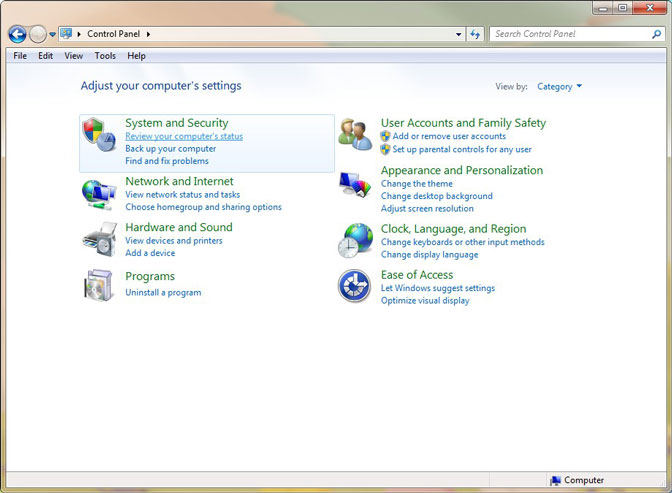The image size is (672, 493).
Task: Open the Edit menu
Action: [x=45, y=56]
